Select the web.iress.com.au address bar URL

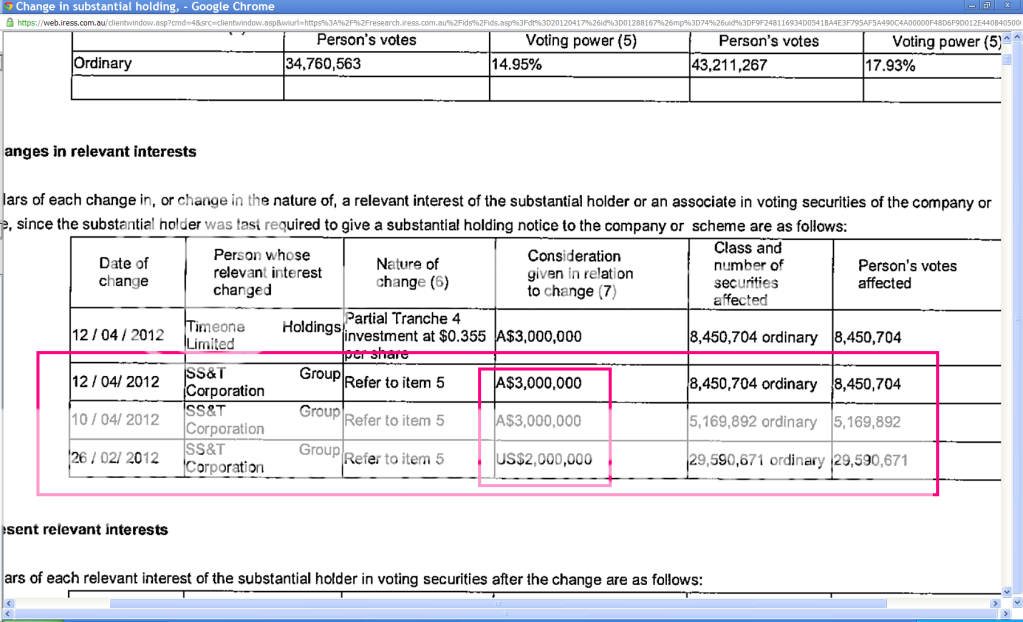pos(519,22)
